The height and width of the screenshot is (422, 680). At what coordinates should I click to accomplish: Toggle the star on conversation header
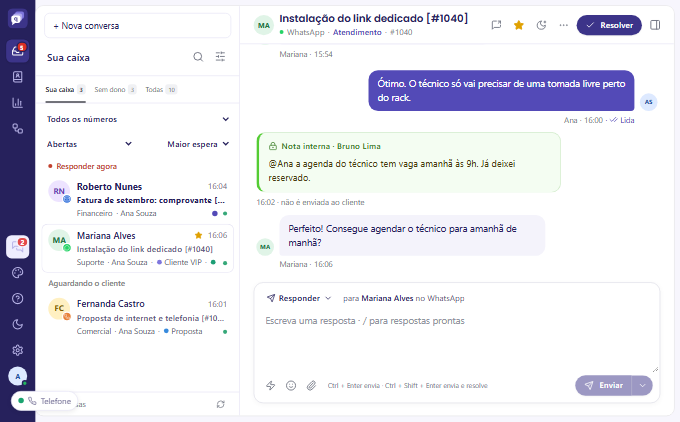click(x=519, y=25)
